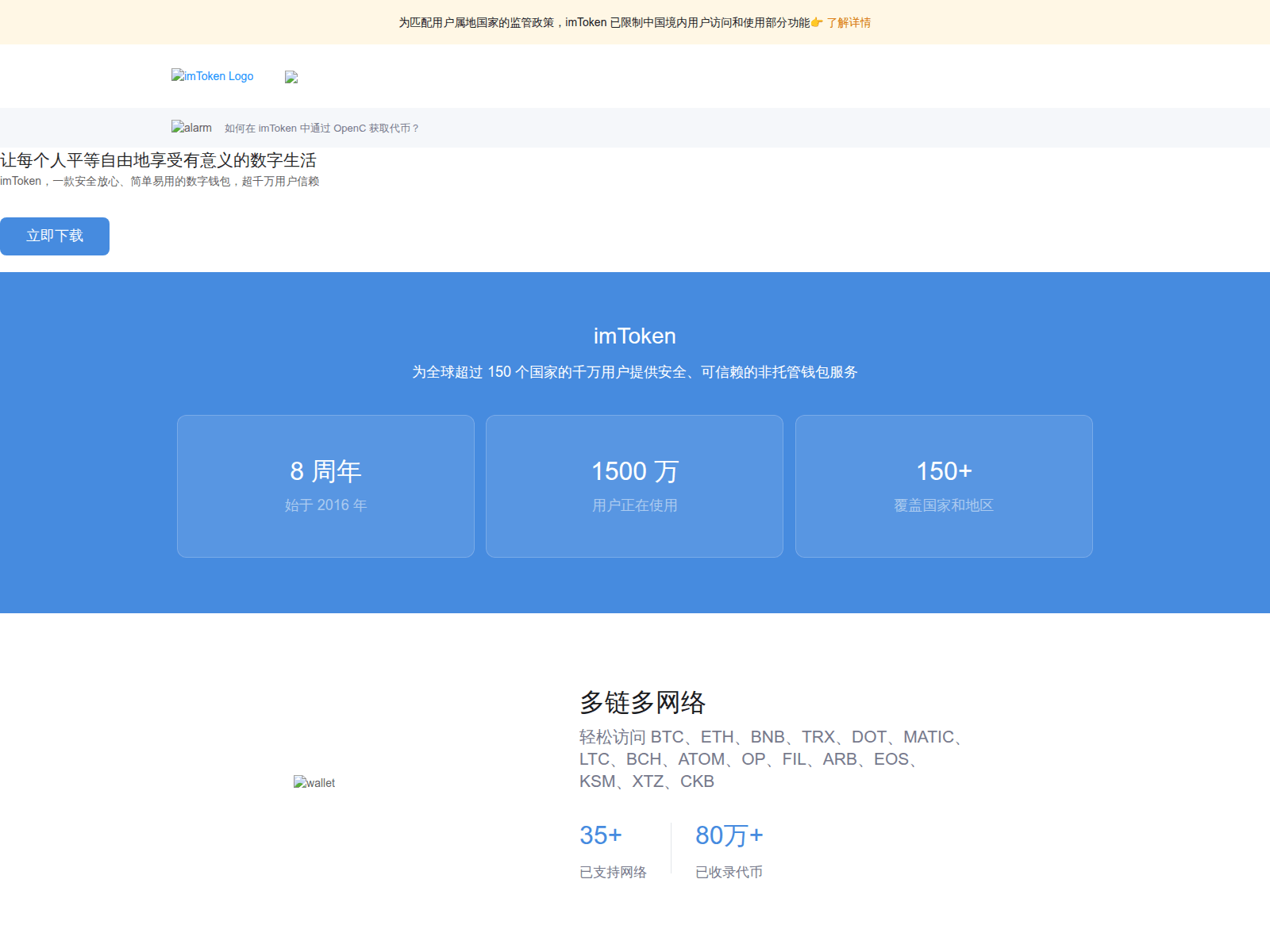Click the 已收录代币 label

point(729,873)
